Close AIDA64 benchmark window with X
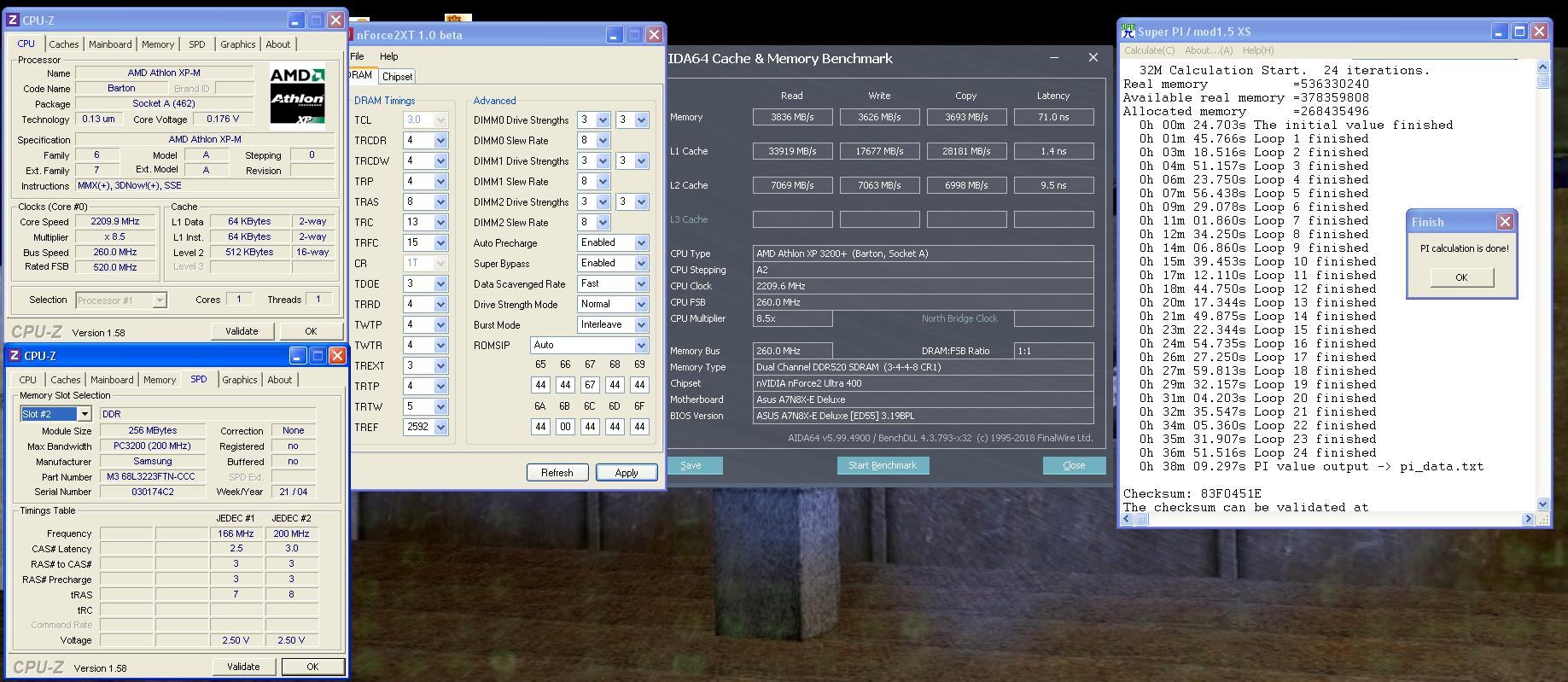 click(x=1093, y=58)
